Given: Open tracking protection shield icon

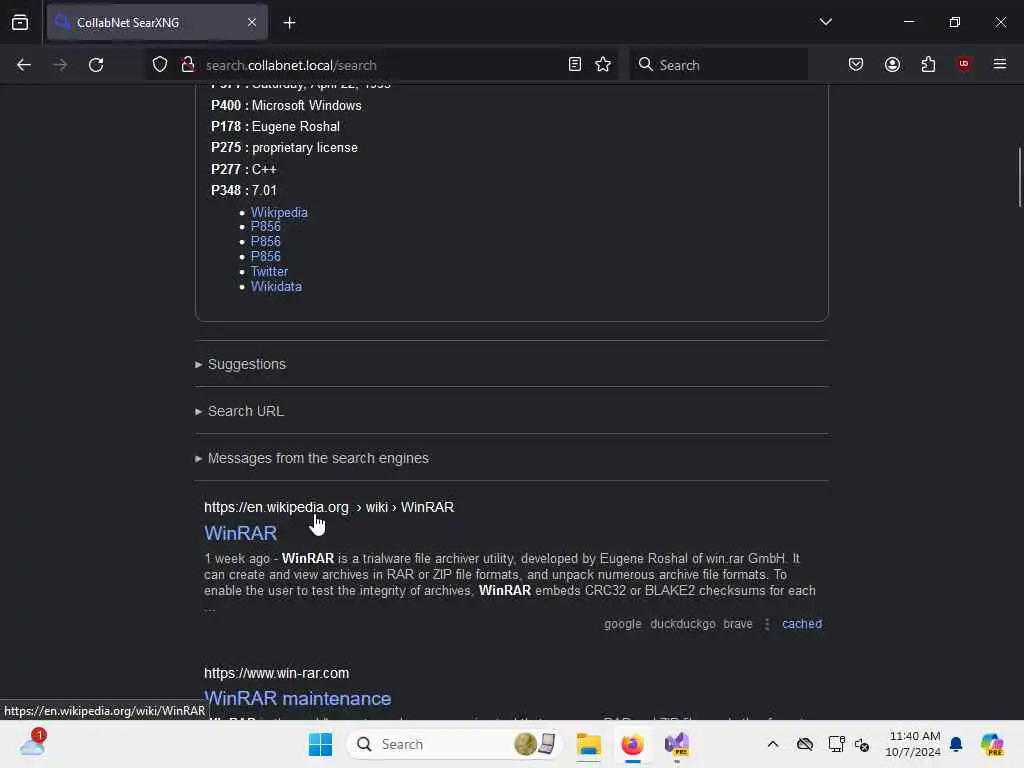Looking at the screenshot, I should (160, 65).
